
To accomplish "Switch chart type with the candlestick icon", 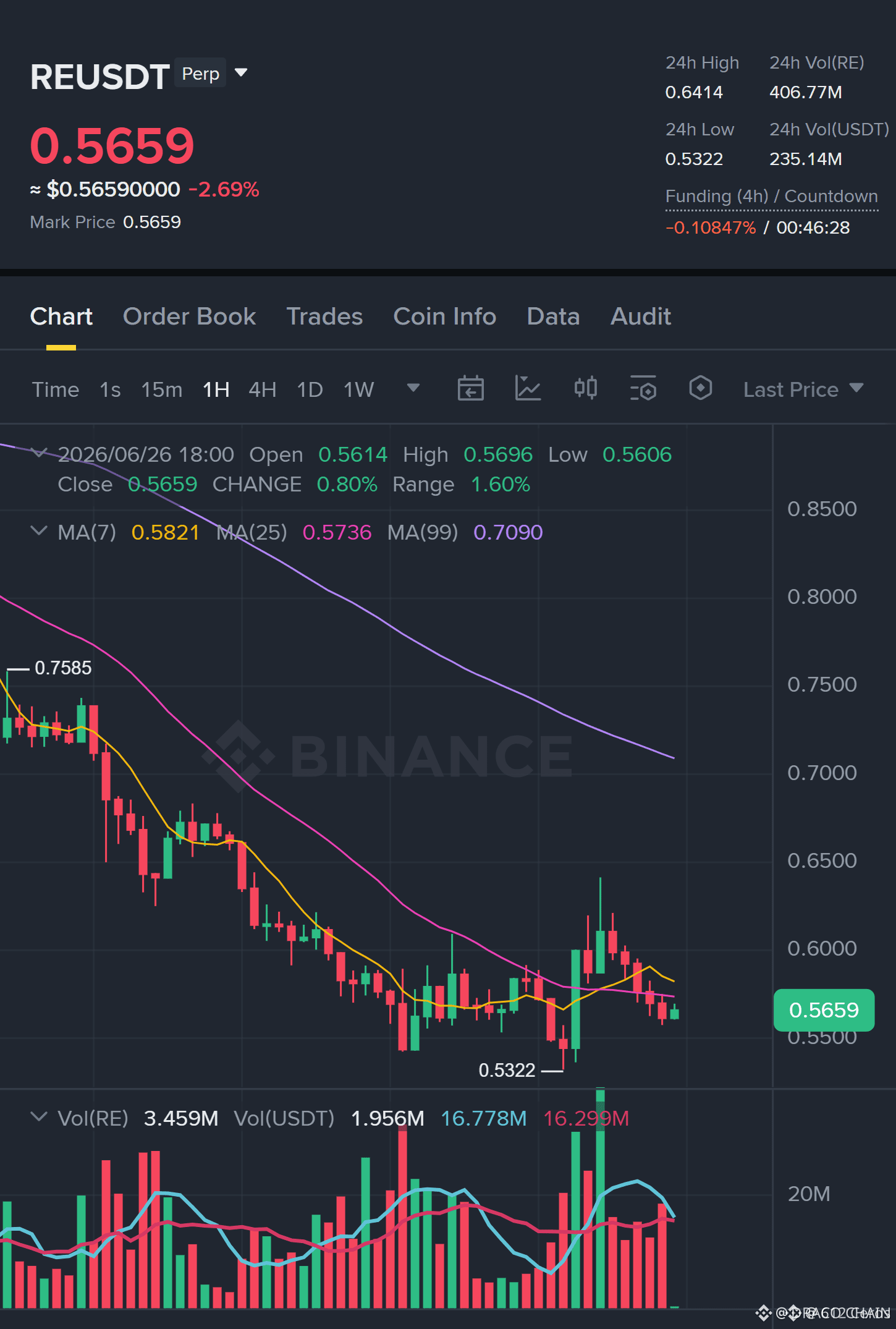I will [585, 389].
